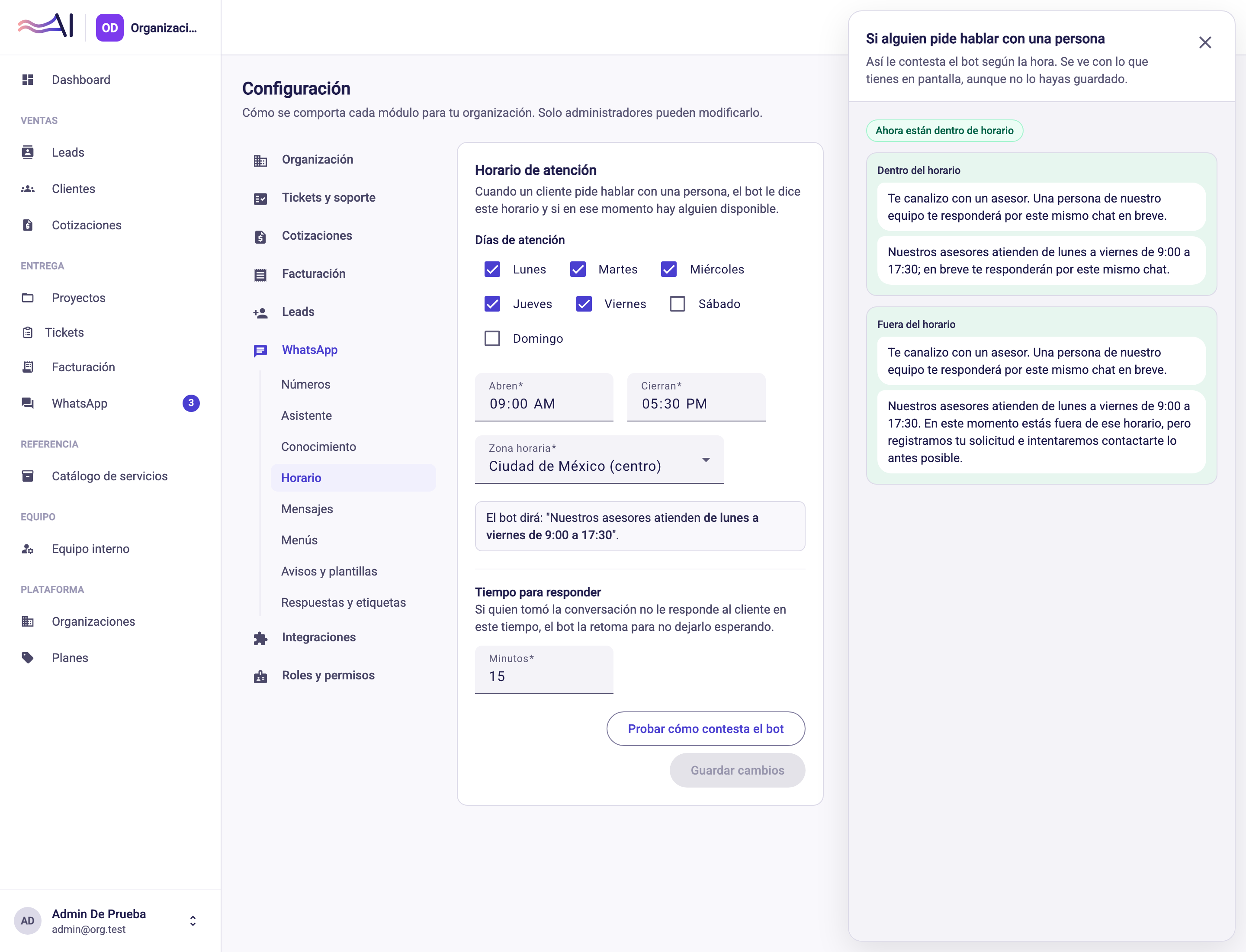The width and height of the screenshot is (1246, 952).
Task: Close the bot preview side panel
Action: (x=1205, y=42)
